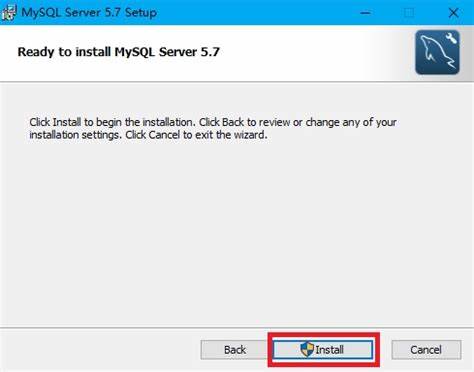This screenshot has height=372, width=474.
Task: Click the wrench symbol in the MySQL logo
Action: [x=451, y=38]
